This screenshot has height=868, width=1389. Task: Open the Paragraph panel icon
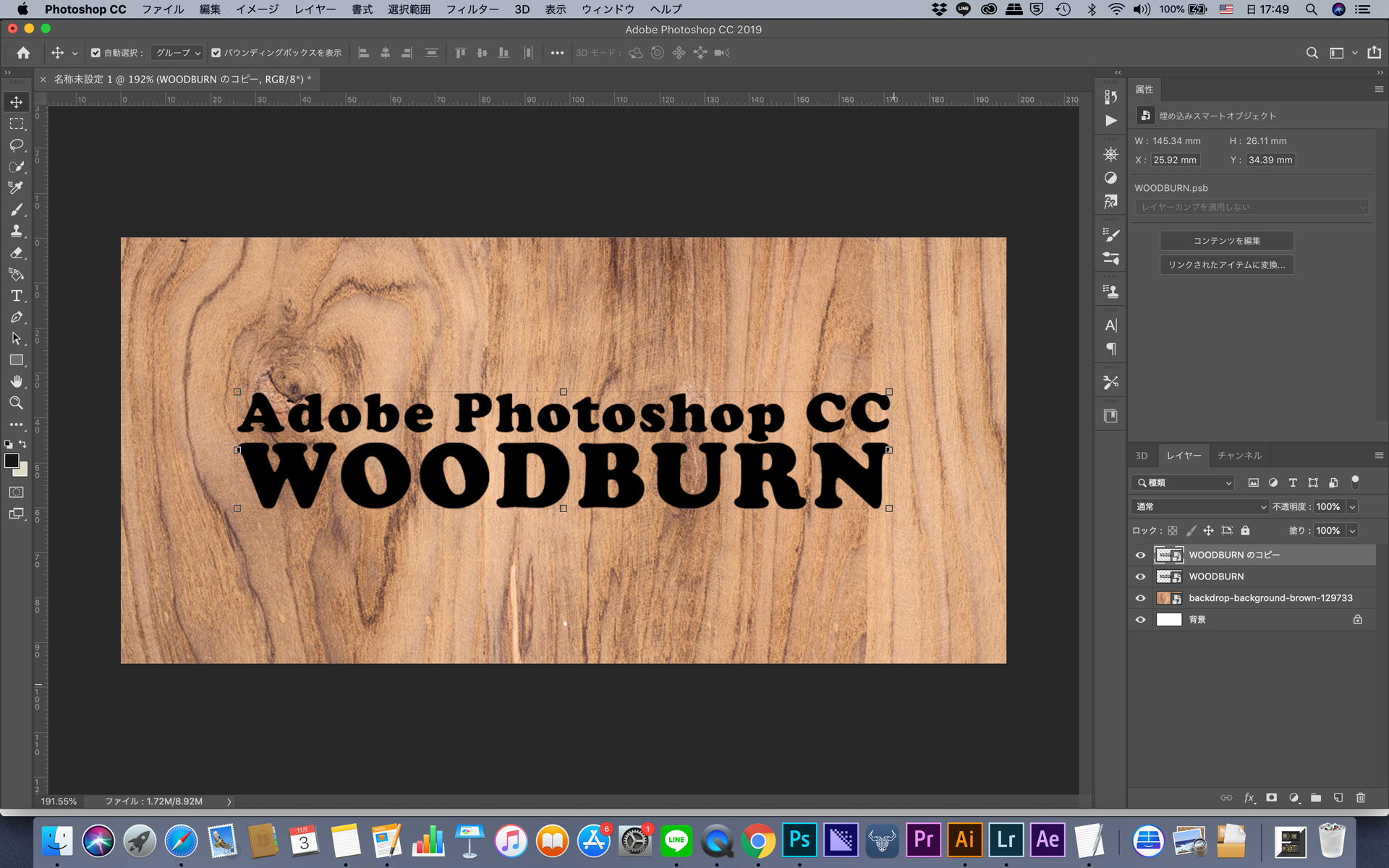click(1110, 349)
